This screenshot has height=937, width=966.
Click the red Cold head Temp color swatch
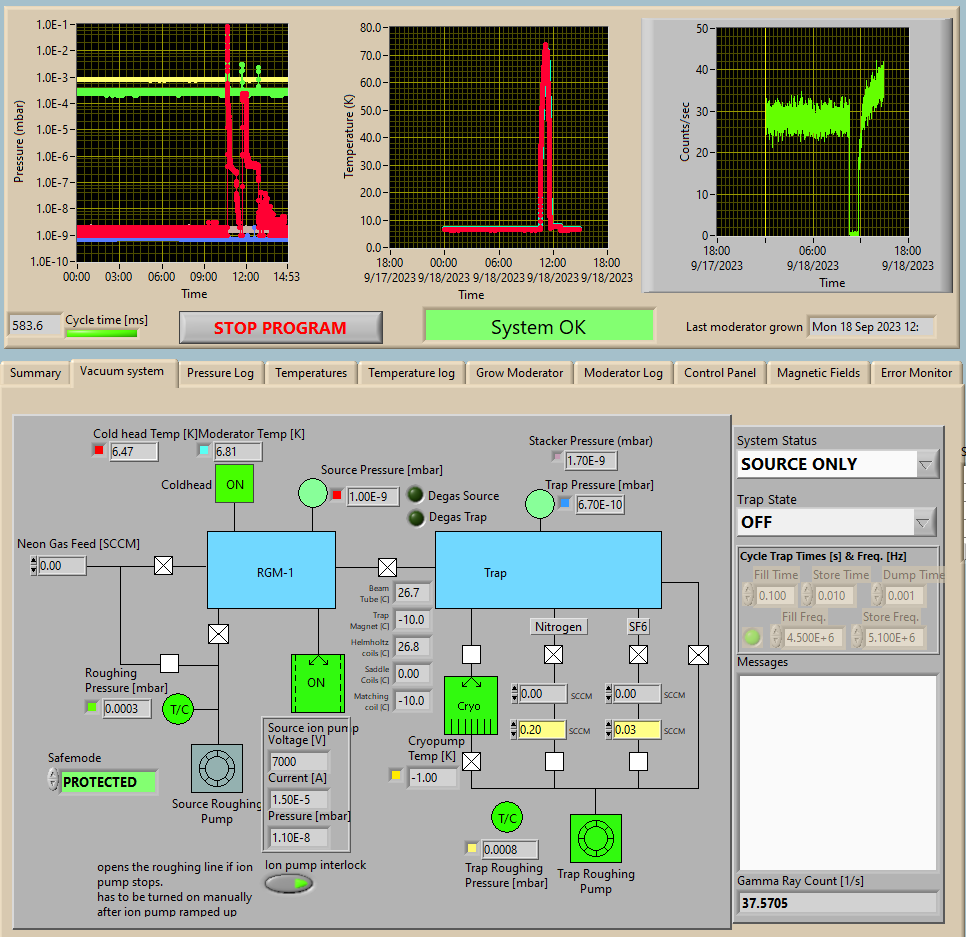tap(99, 451)
